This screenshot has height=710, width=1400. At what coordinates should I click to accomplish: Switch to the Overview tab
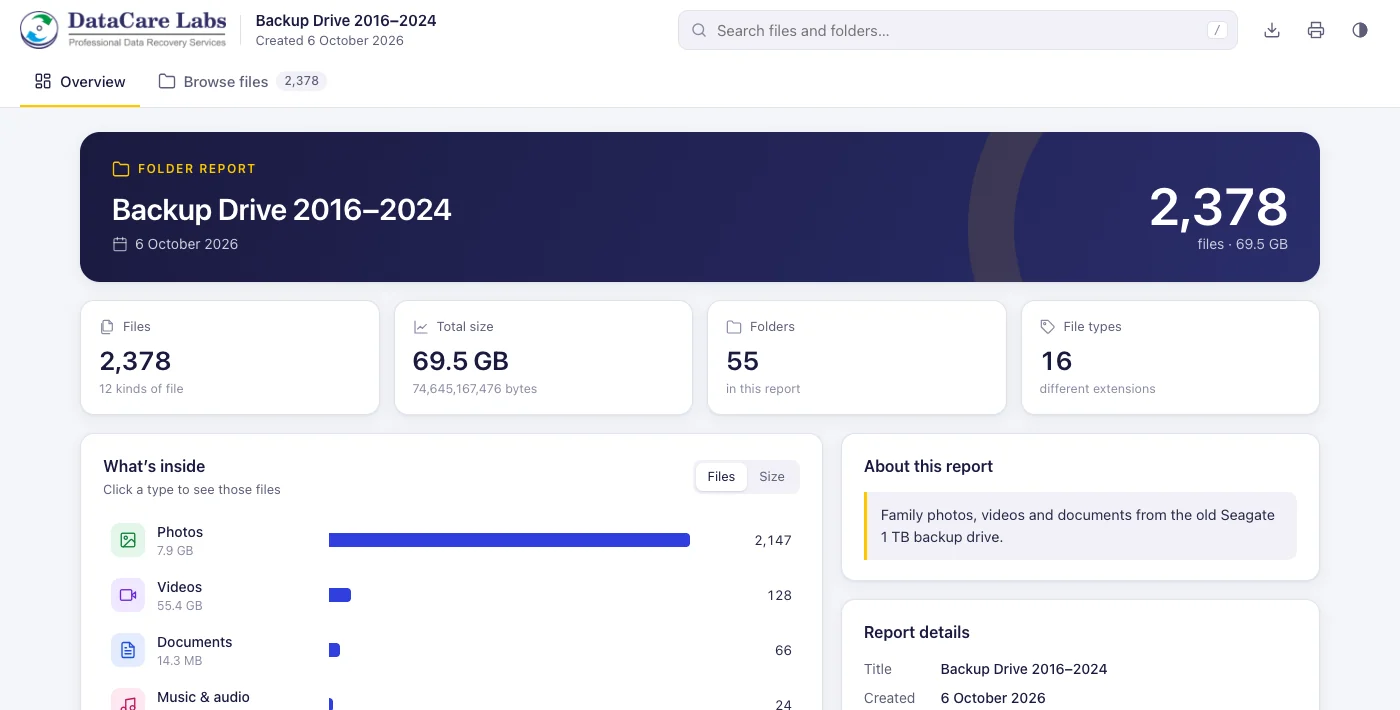[x=80, y=82]
